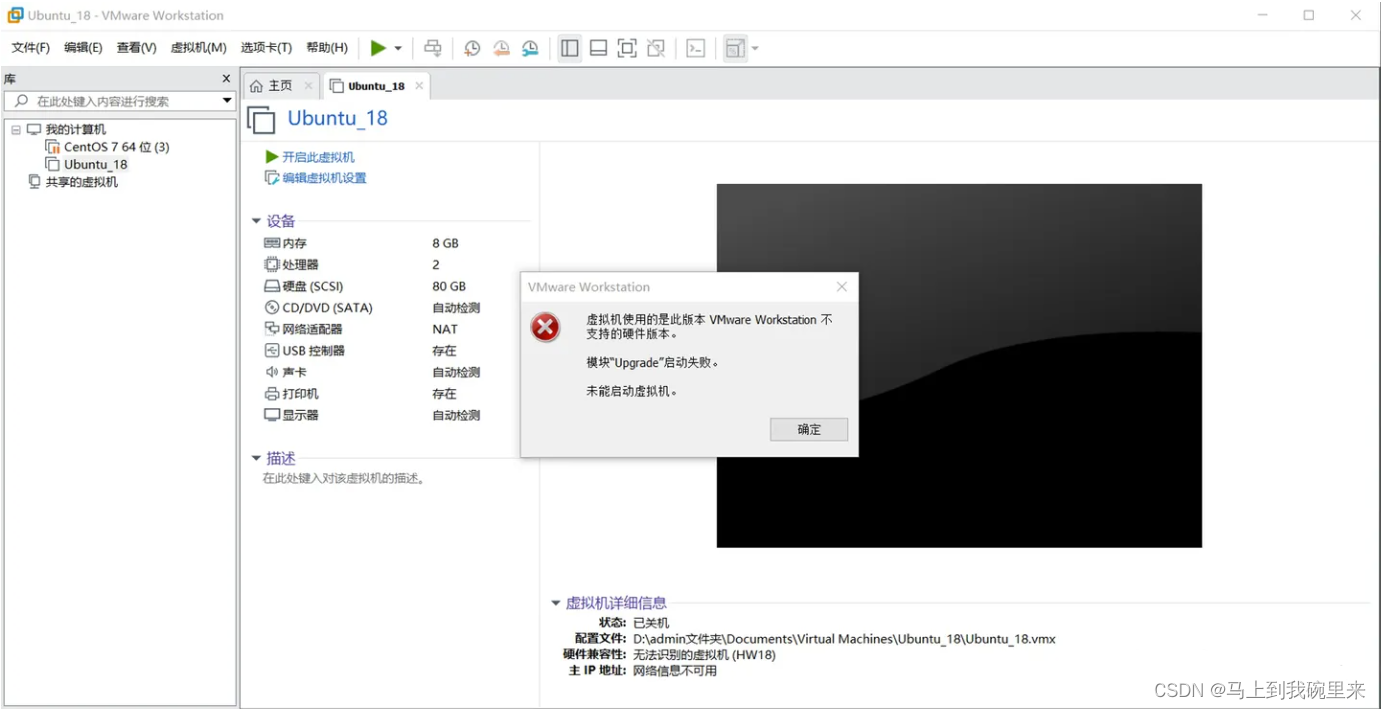Click the stretch guest display toolbar icon

735,48
